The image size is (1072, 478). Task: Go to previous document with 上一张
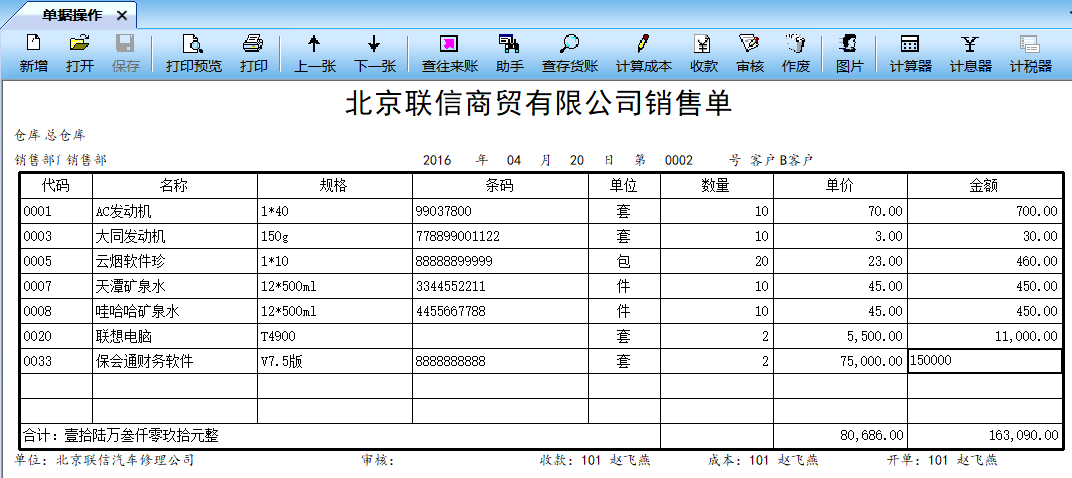point(314,53)
